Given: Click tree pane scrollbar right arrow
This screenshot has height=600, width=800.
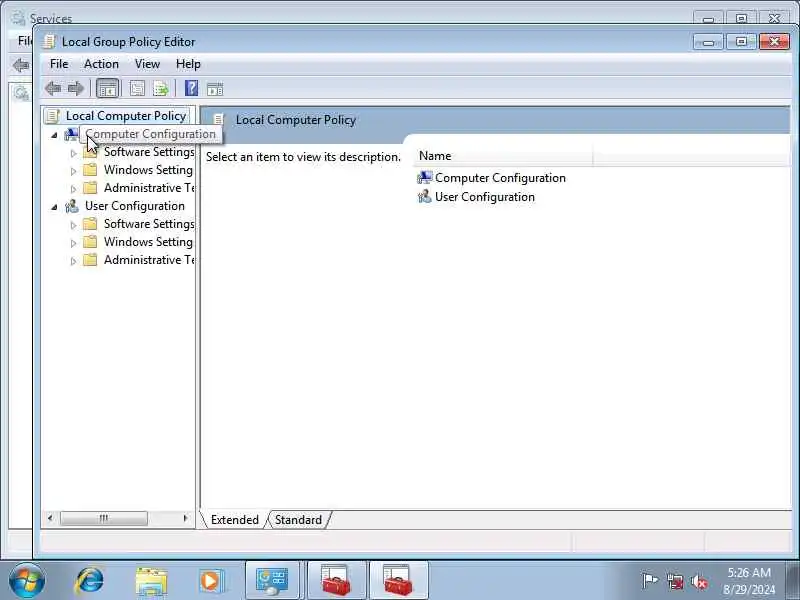Looking at the screenshot, I should click(x=185, y=518).
